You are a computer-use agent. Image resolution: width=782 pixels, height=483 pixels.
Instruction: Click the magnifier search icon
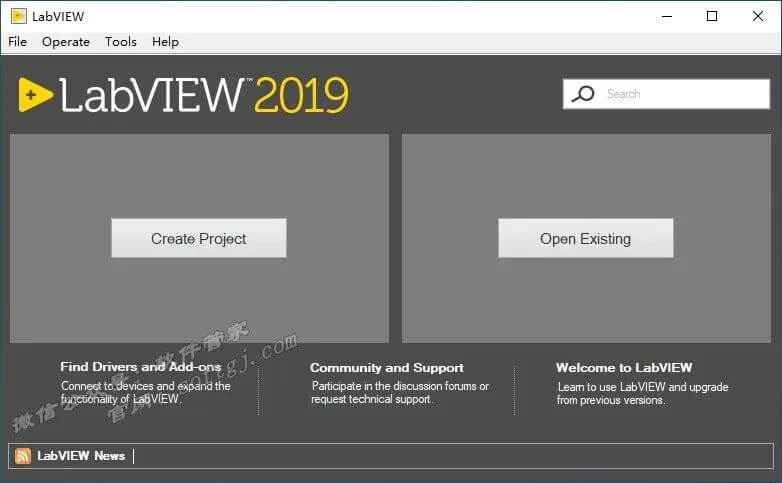pos(583,94)
